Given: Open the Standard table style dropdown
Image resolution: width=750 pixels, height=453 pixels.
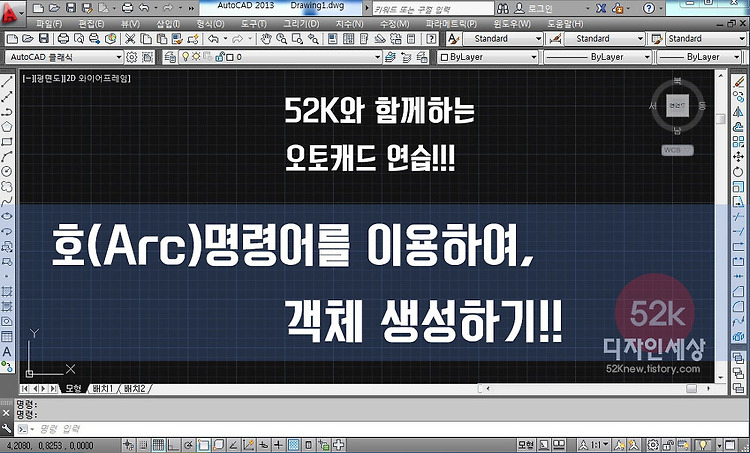Looking at the screenshot, I should coord(706,39).
